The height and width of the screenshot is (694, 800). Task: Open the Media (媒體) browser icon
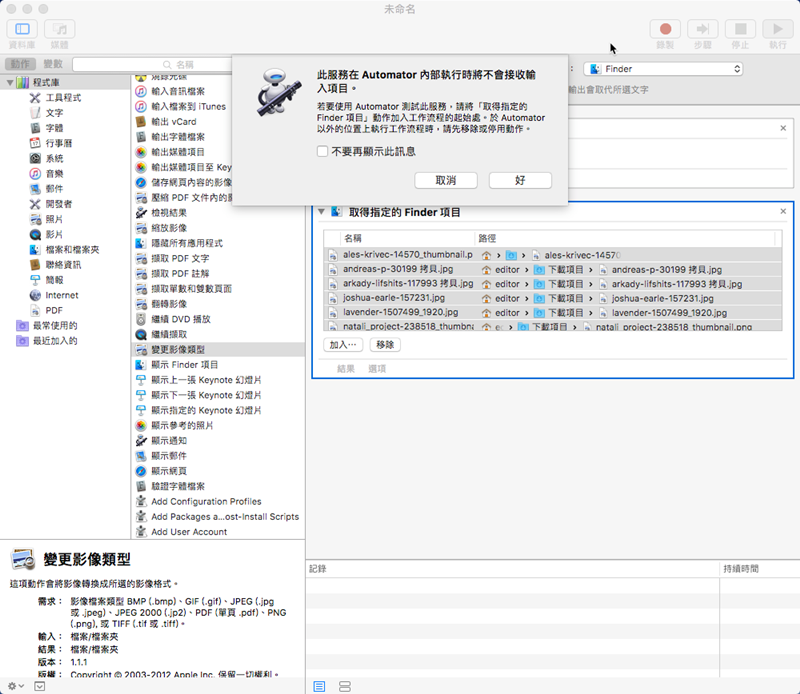point(59,30)
